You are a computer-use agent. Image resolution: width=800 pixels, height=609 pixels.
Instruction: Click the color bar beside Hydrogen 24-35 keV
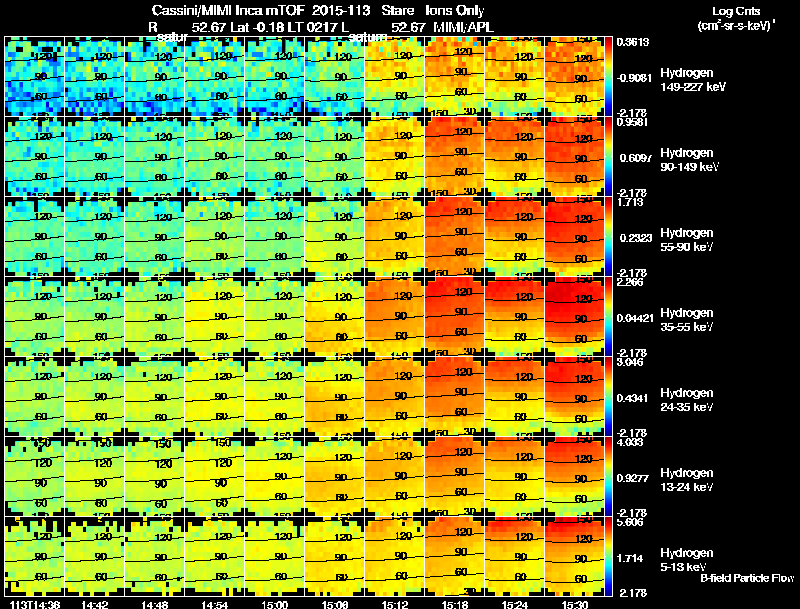click(x=608, y=397)
